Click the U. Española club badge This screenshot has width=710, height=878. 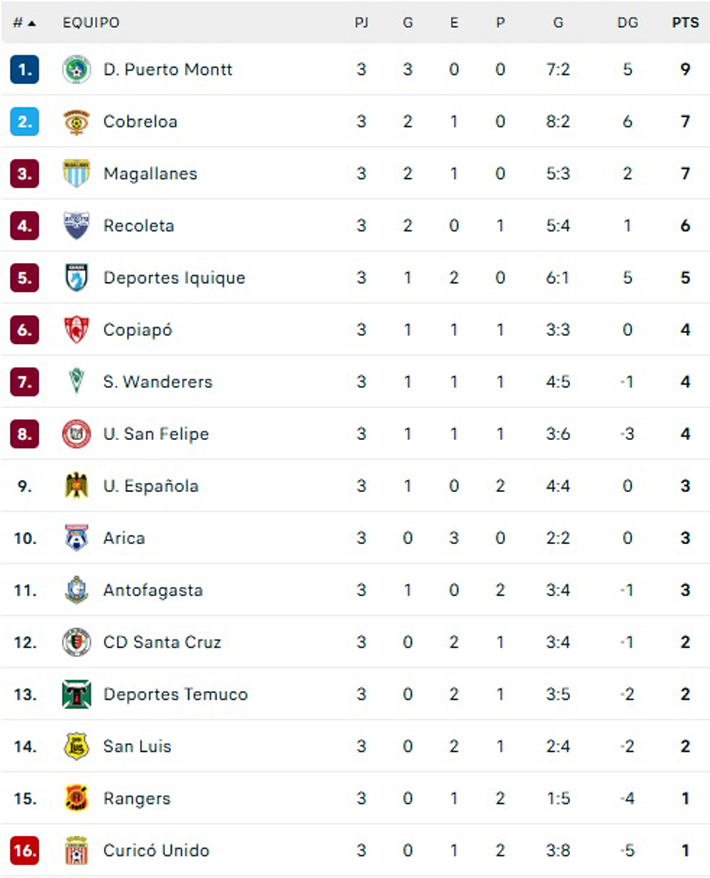pos(76,486)
